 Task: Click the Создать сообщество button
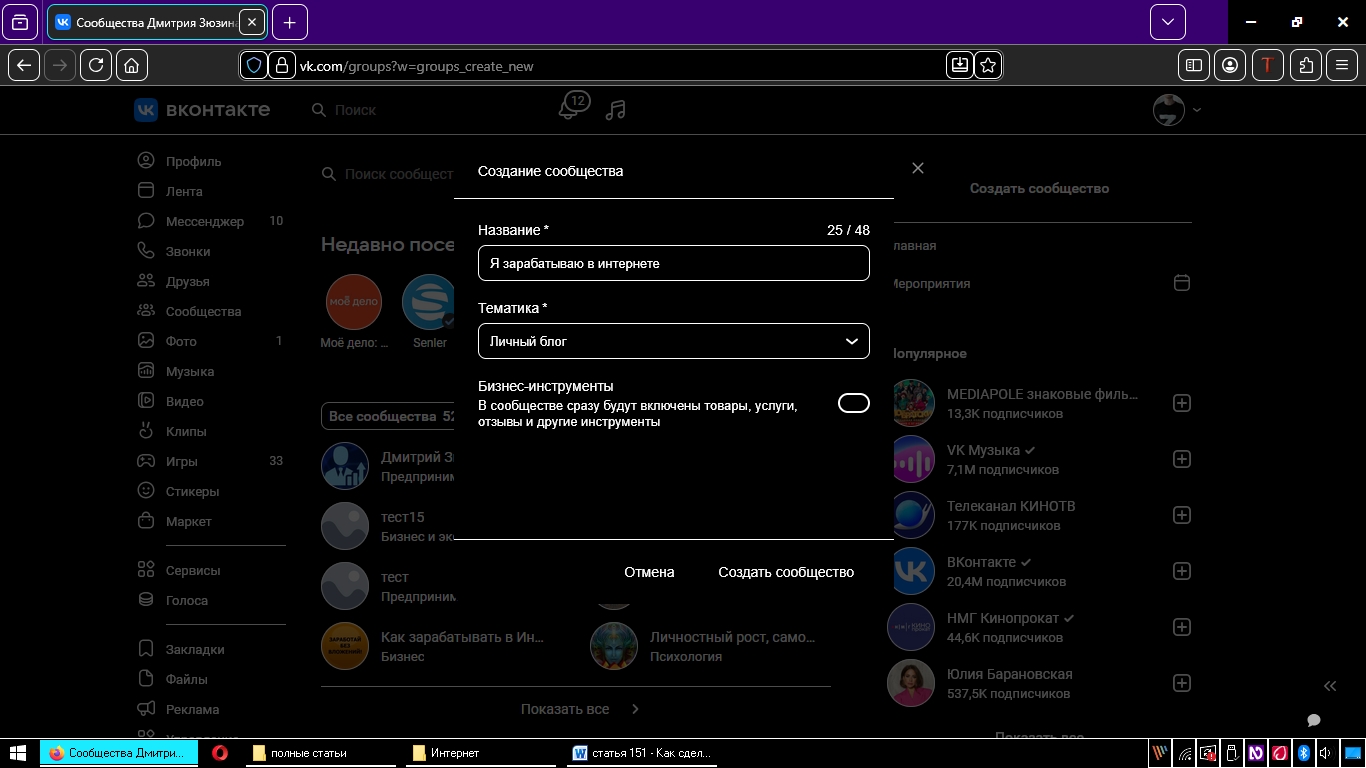click(786, 572)
